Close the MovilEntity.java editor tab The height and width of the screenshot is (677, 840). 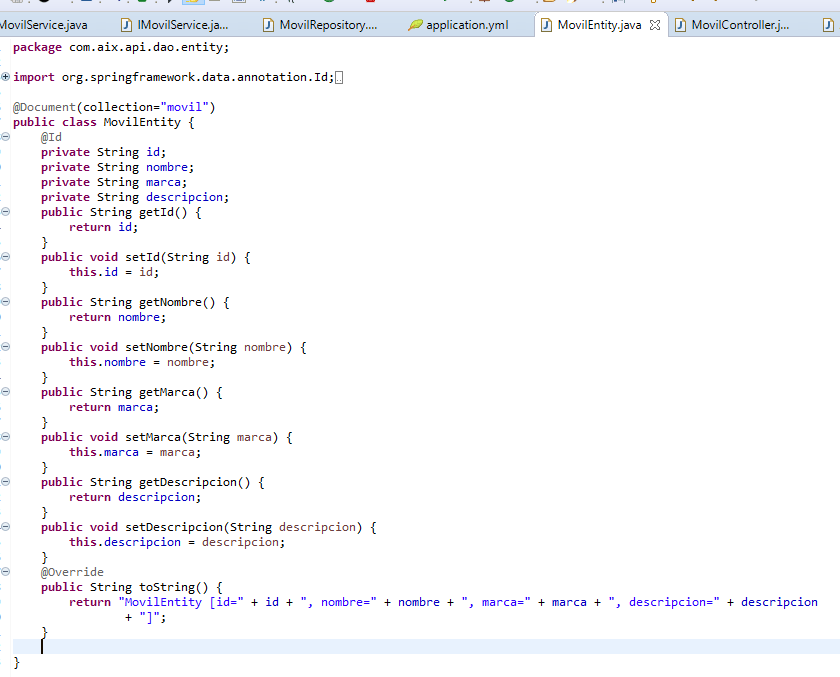click(x=655, y=25)
